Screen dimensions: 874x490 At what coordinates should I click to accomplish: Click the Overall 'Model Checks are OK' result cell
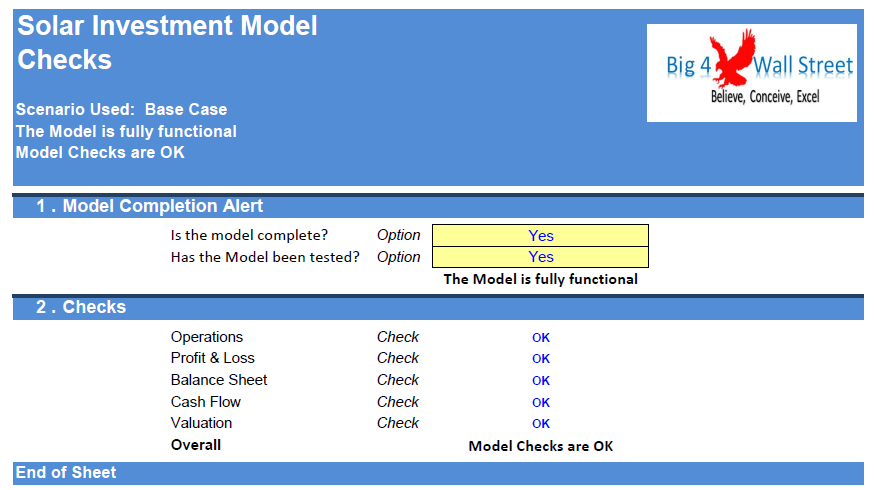541,446
